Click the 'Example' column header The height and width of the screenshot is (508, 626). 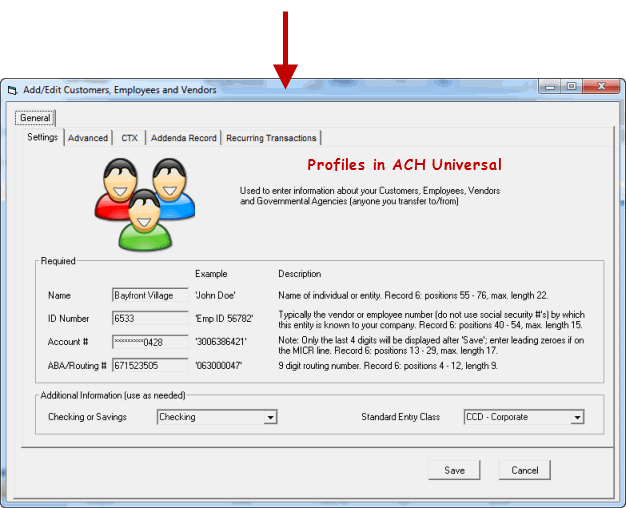click(x=211, y=274)
